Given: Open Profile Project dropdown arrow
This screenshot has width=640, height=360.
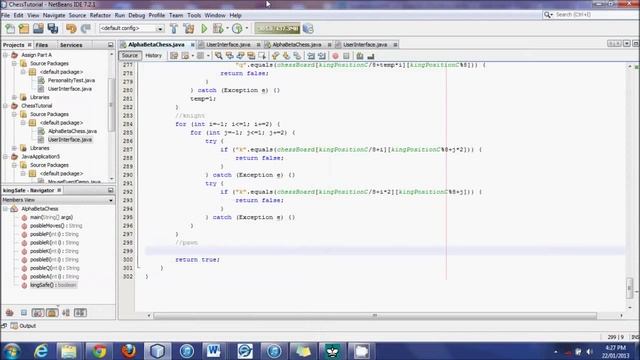Looking at the screenshot, I should (247, 29).
